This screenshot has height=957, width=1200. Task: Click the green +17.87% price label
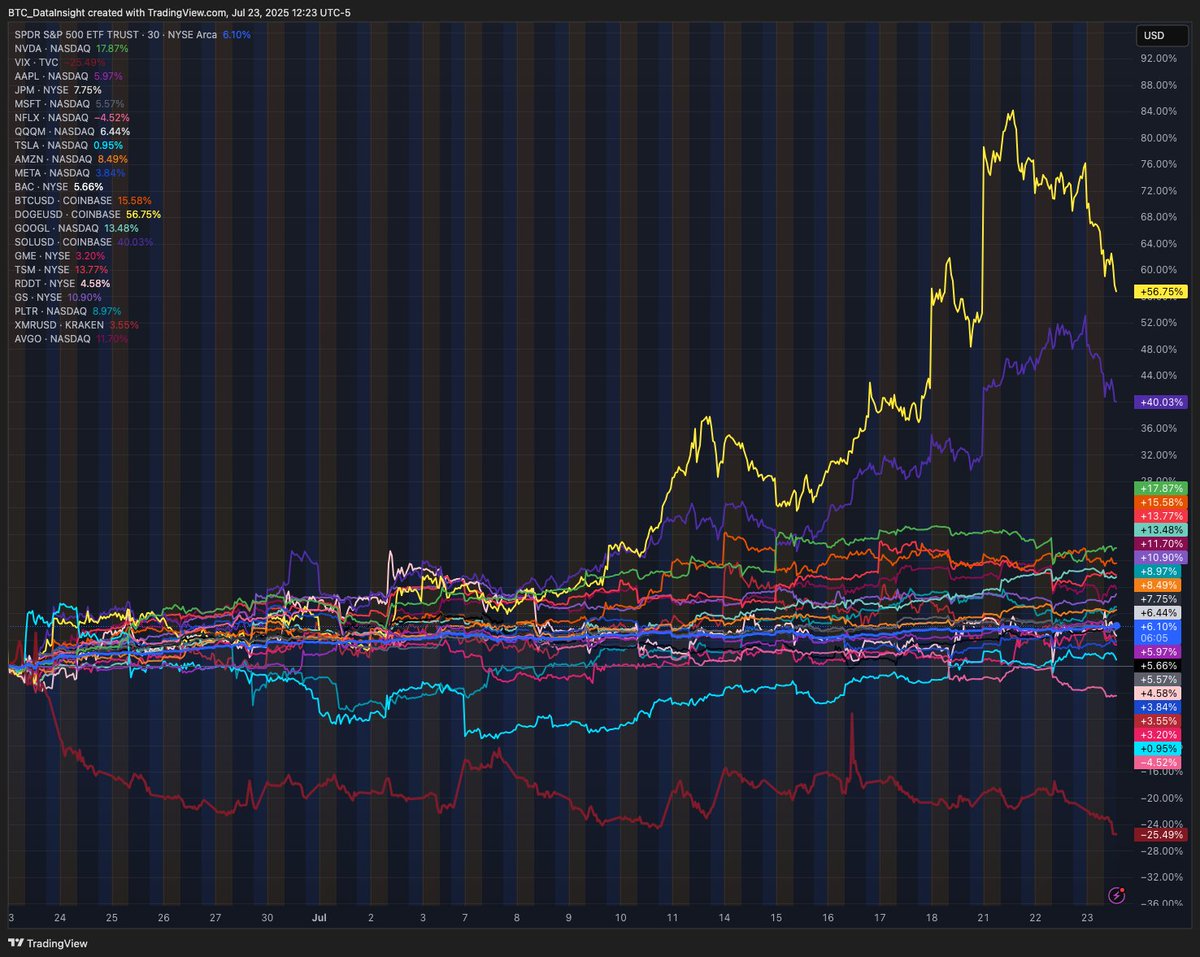1159,487
